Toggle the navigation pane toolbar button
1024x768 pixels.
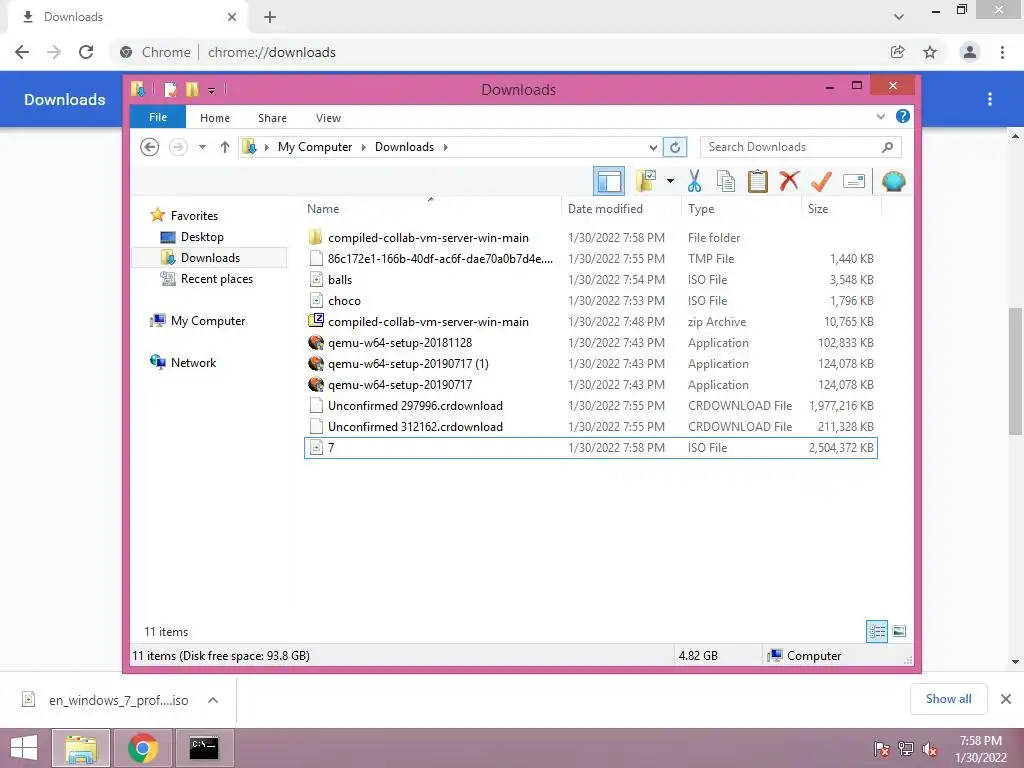[609, 181]
